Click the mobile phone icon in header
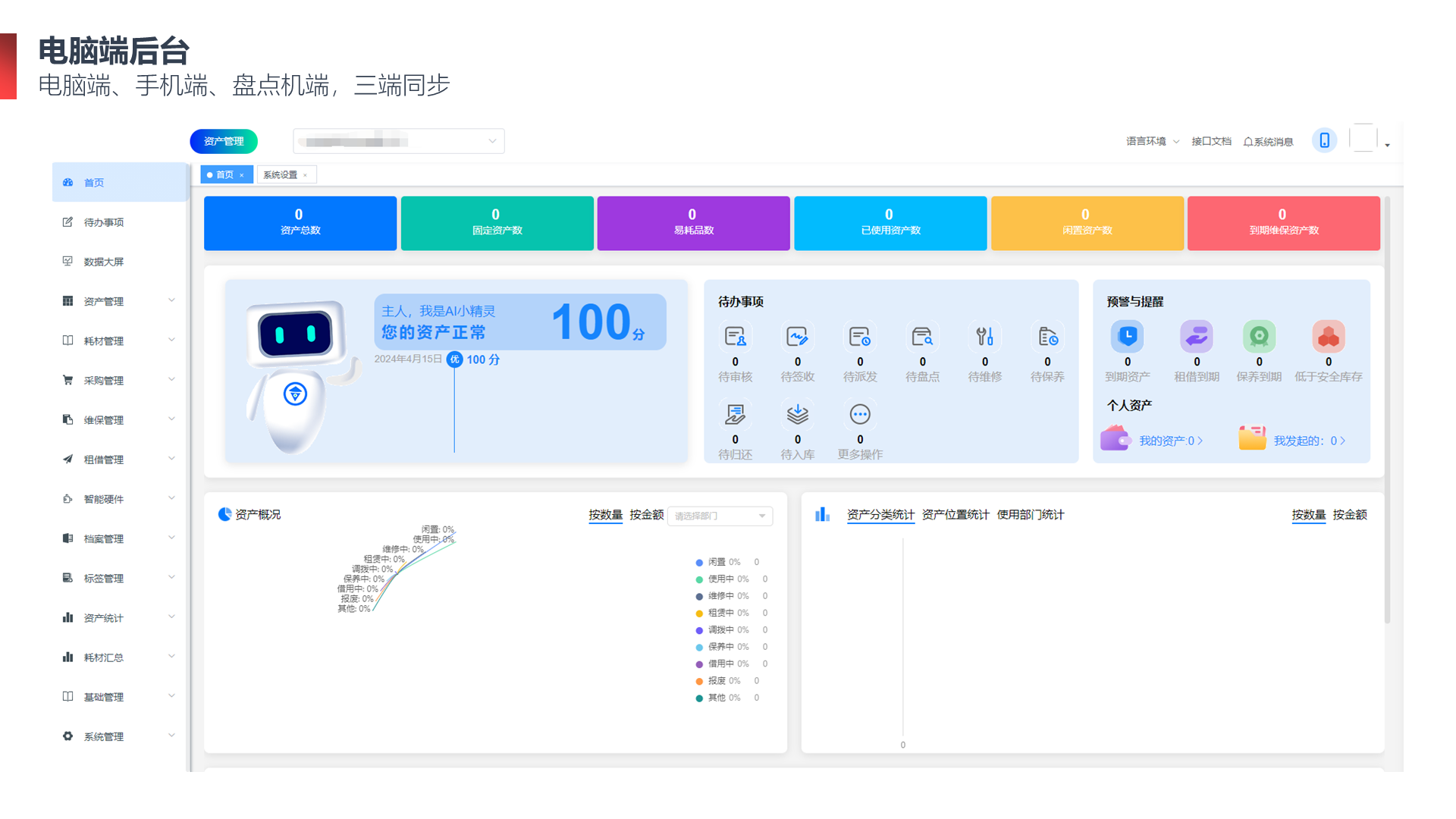The height and width of the screenshot is (819, 1456). tap(1324, 140)
